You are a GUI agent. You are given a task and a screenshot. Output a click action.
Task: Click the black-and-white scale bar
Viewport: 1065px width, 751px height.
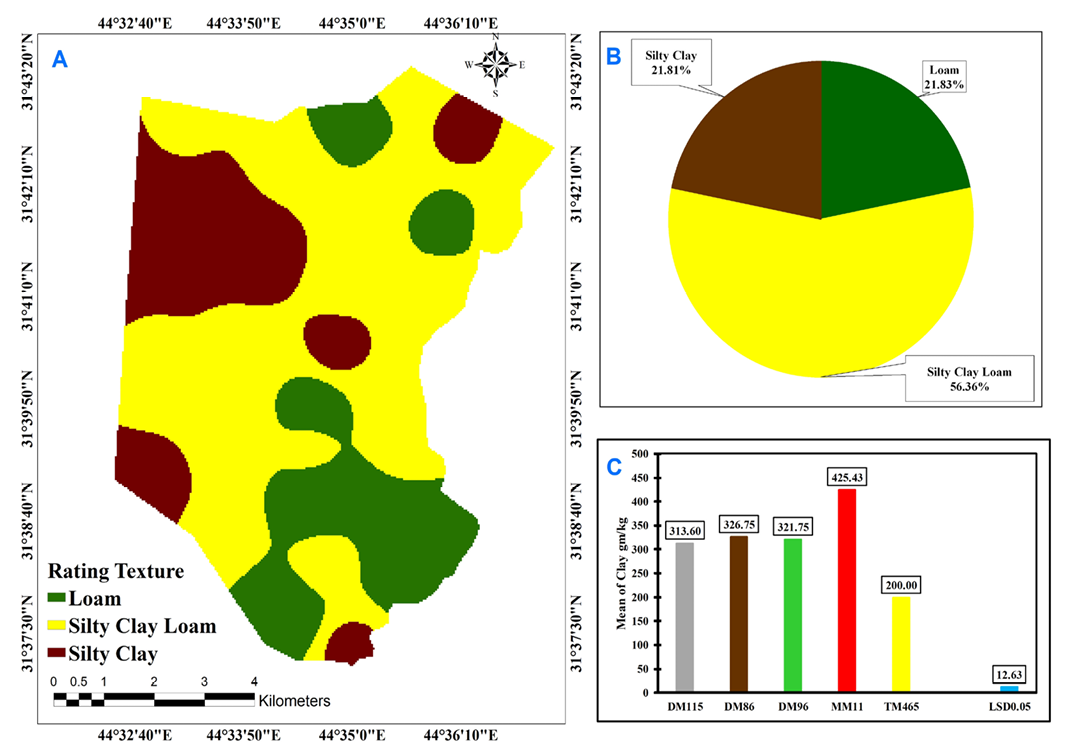154,699
